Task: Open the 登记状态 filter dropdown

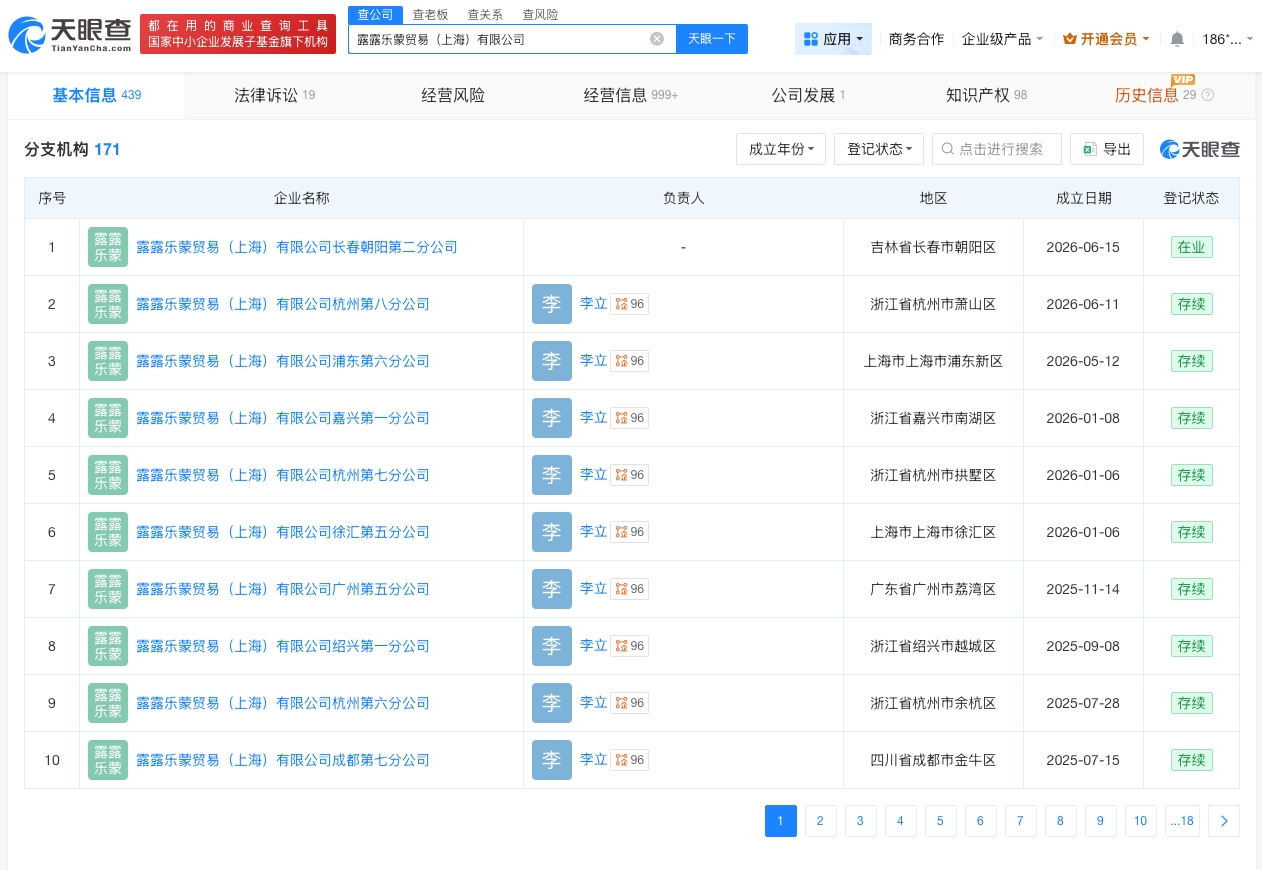Action: 879,149
